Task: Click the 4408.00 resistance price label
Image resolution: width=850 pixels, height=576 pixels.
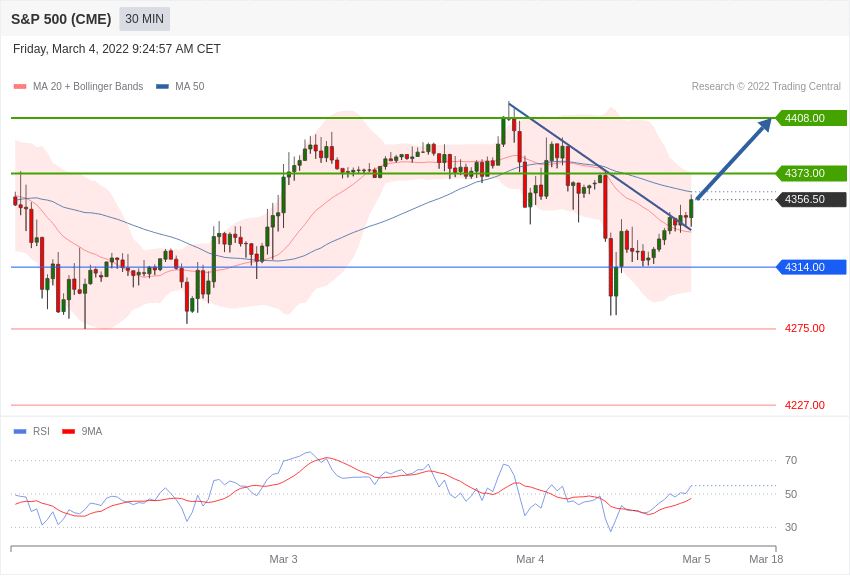Action: (811, 118)
